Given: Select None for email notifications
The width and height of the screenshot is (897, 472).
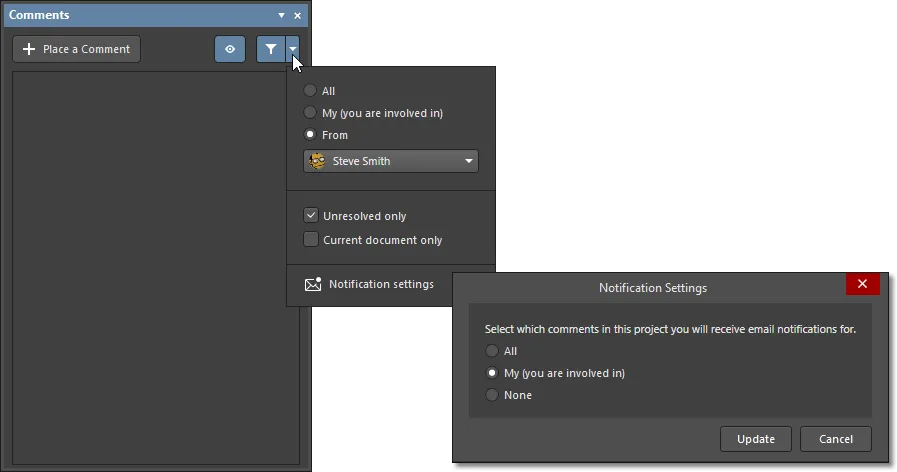Looking at the screenshot, I should 491,395.
